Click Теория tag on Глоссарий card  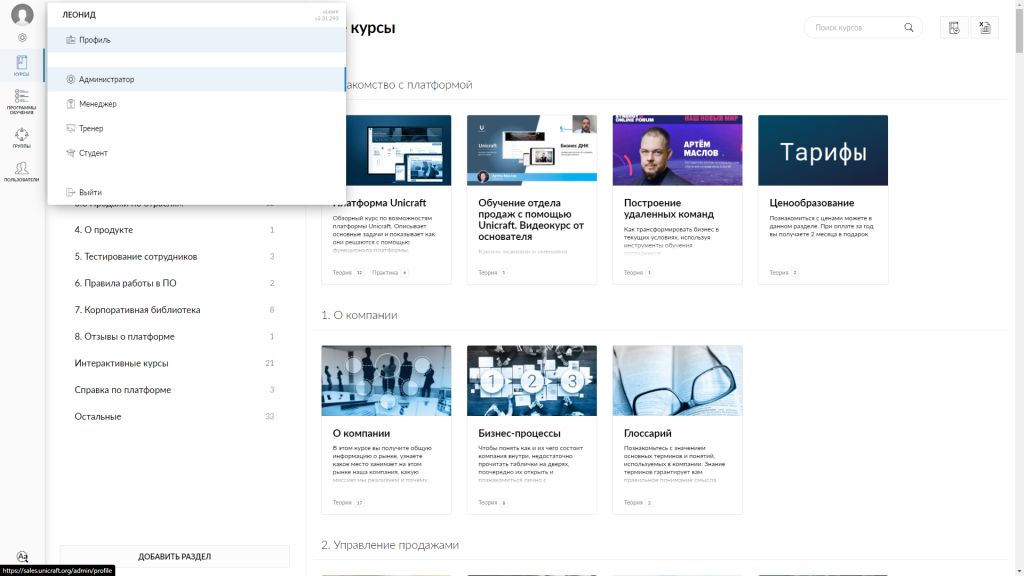pyautogui.click(x=638, y=503)
